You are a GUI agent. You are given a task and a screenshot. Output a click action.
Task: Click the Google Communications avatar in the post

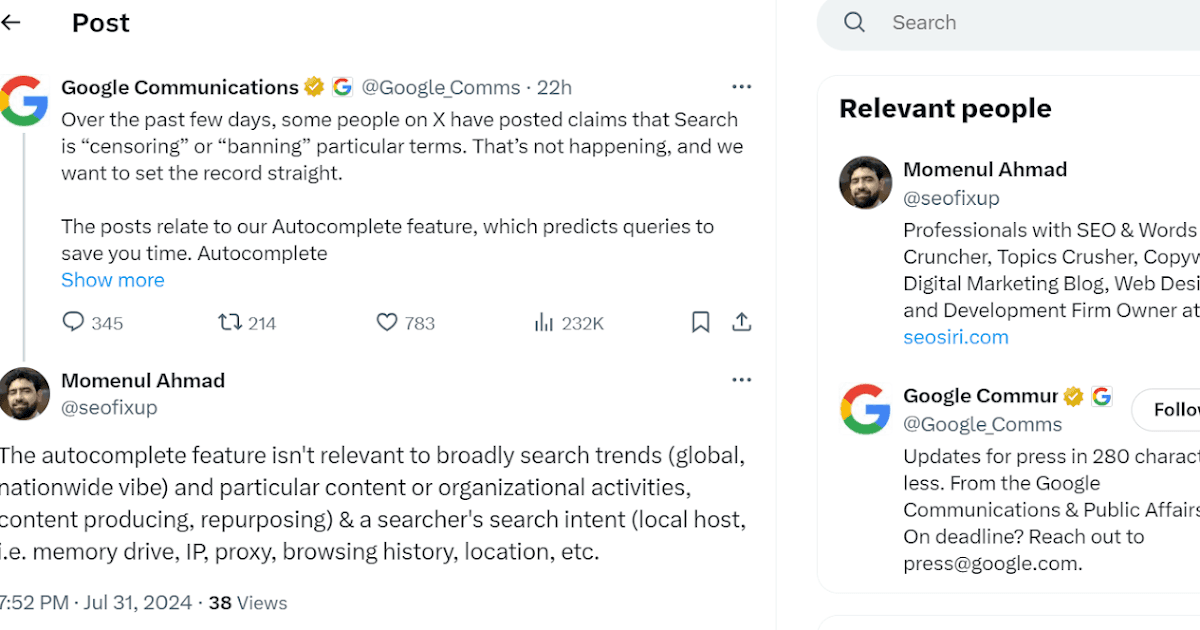(23, 101)
